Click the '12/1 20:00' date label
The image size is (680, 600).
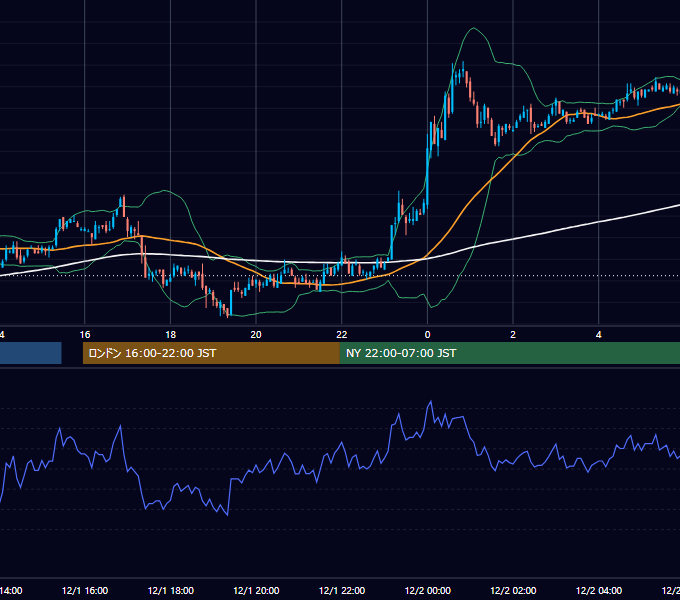(x=256, y=590)
